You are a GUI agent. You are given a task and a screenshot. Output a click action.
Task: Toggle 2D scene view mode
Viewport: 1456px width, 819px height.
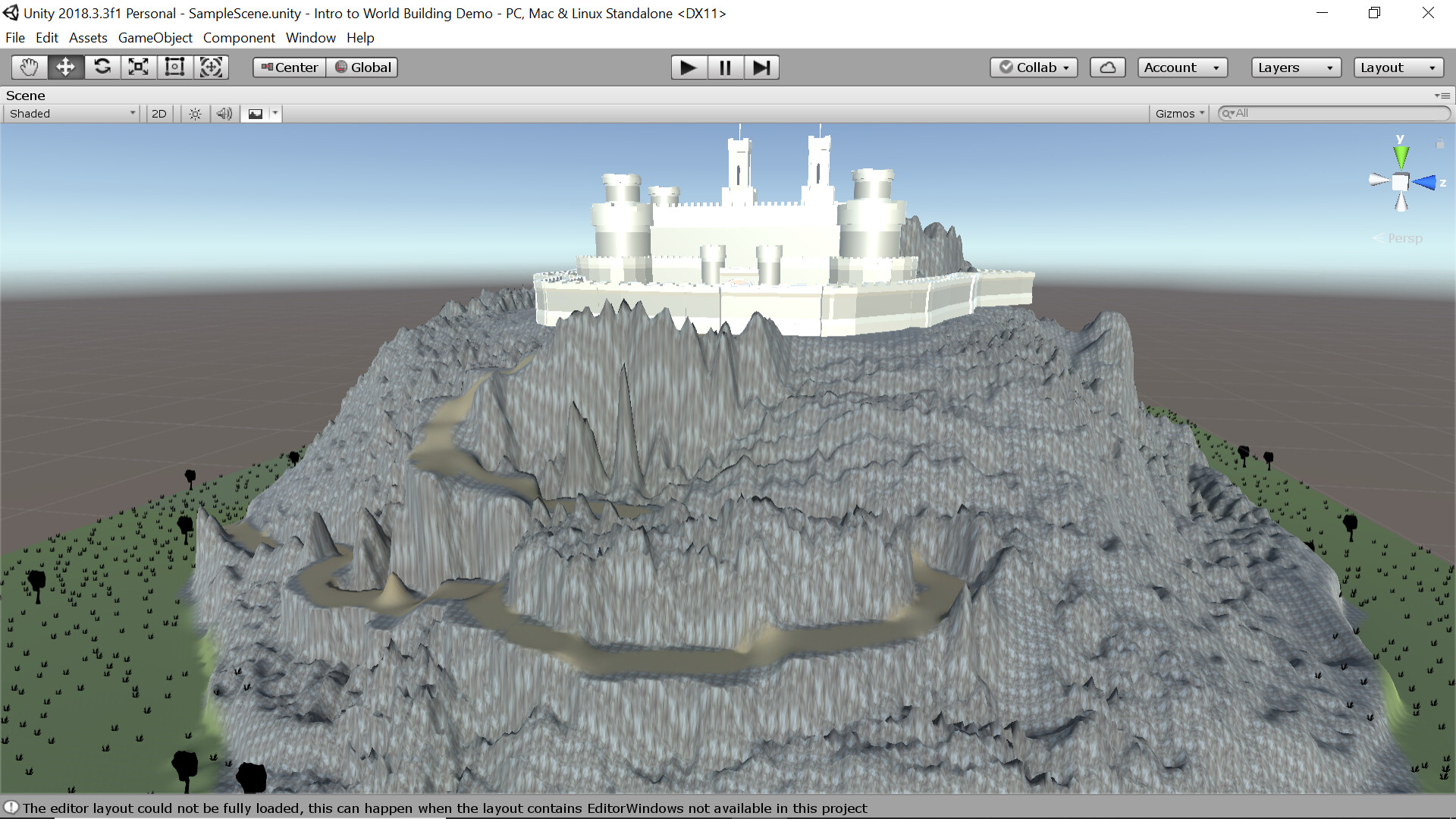[x=158, y=114]
